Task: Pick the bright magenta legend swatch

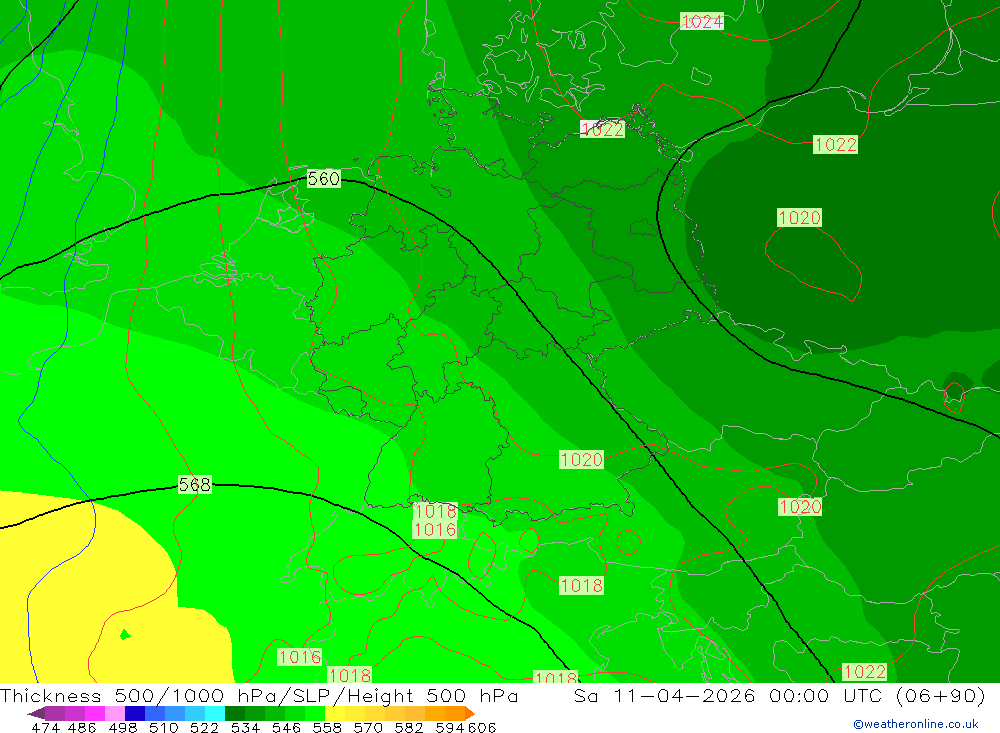Action: [x=94, y=713]
